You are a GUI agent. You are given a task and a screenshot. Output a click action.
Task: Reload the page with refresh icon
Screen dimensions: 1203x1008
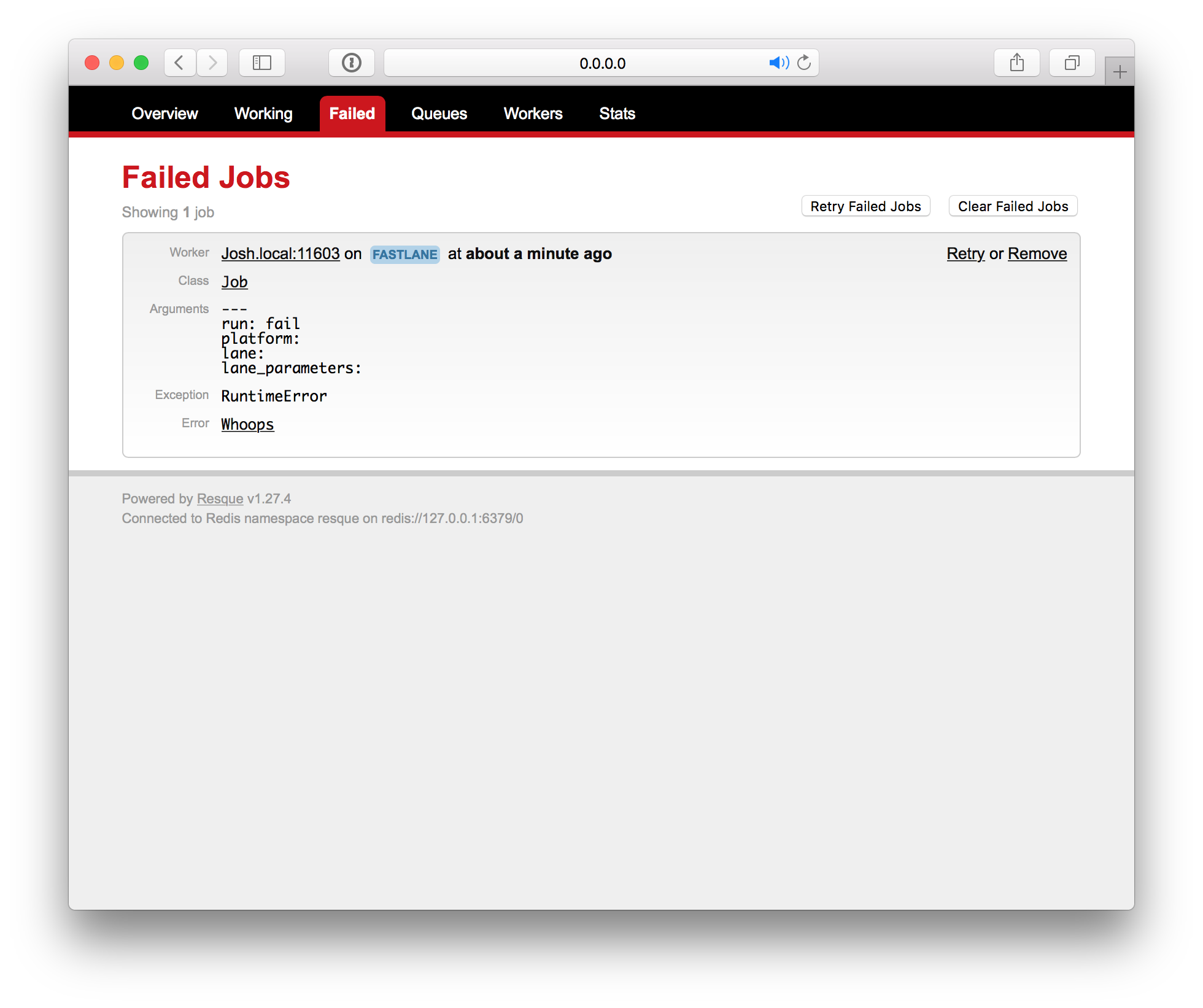(804, 63)
